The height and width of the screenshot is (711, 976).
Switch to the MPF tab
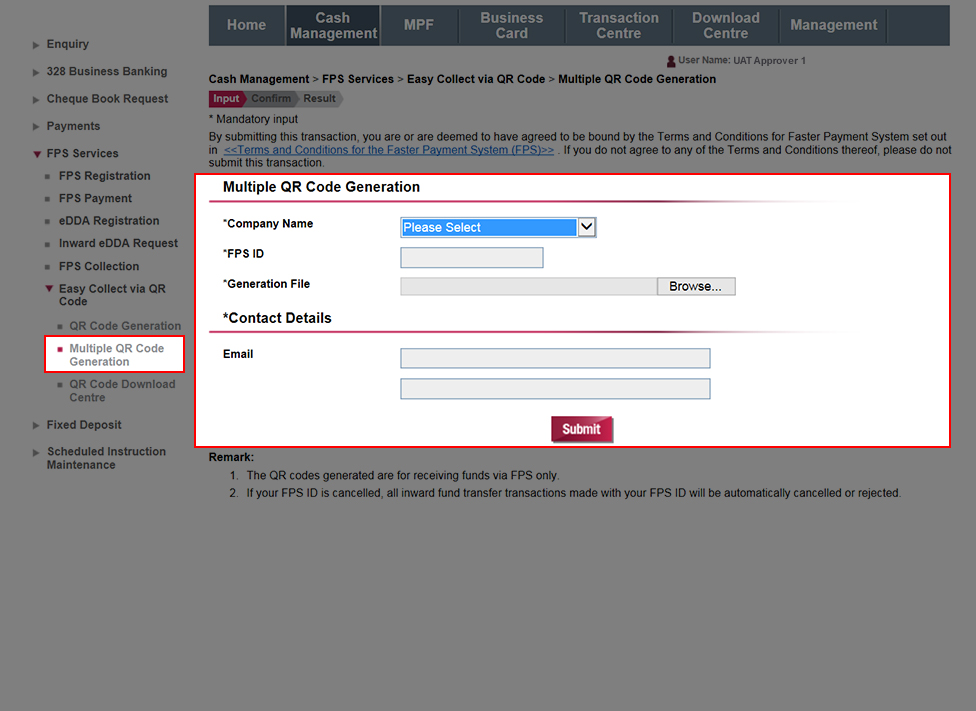[419, 26]
